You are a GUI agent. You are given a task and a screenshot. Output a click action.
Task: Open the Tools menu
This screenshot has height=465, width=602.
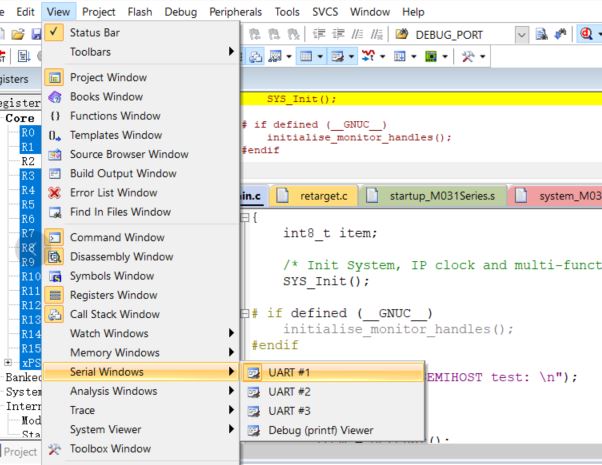point(287,12)
